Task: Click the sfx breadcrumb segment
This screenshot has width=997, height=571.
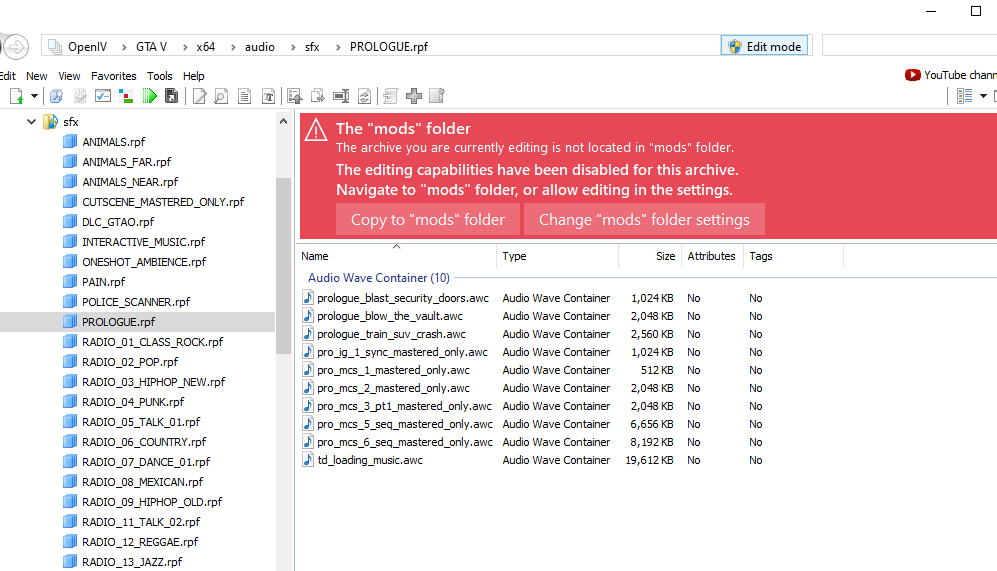Action: [312, 46]
